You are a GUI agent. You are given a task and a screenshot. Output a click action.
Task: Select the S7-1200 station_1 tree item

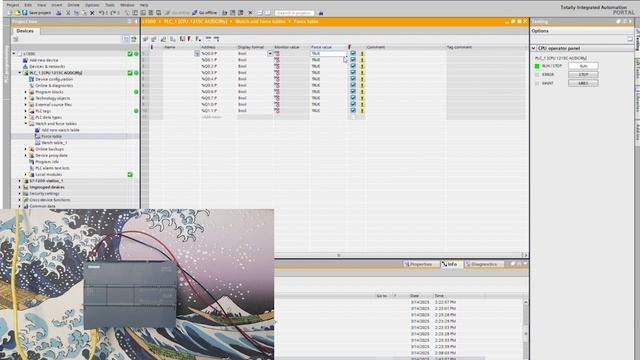coord(46,180)
